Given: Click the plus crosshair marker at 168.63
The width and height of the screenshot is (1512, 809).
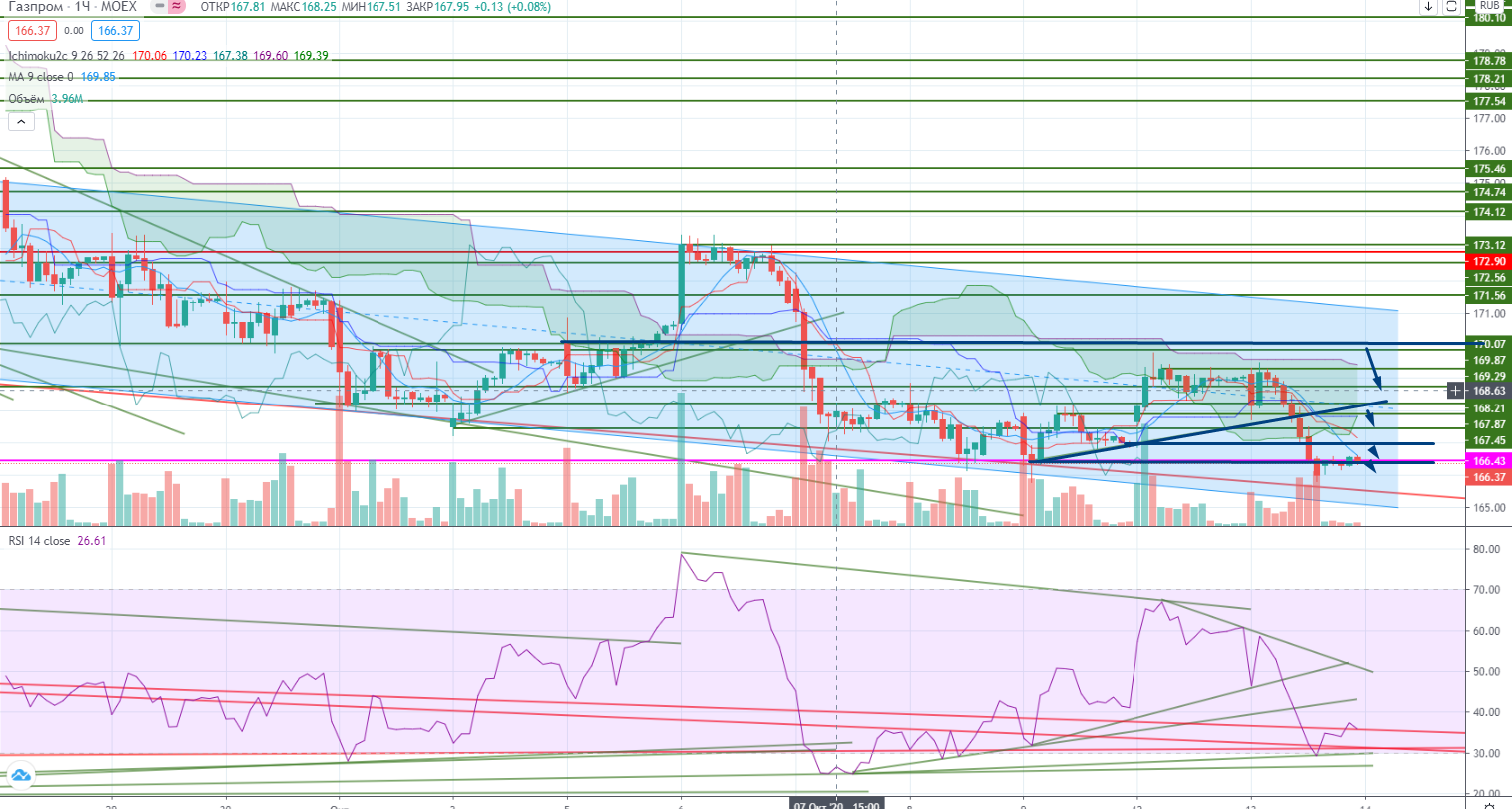Looking at the screenshot, I should click(1456, 390).
